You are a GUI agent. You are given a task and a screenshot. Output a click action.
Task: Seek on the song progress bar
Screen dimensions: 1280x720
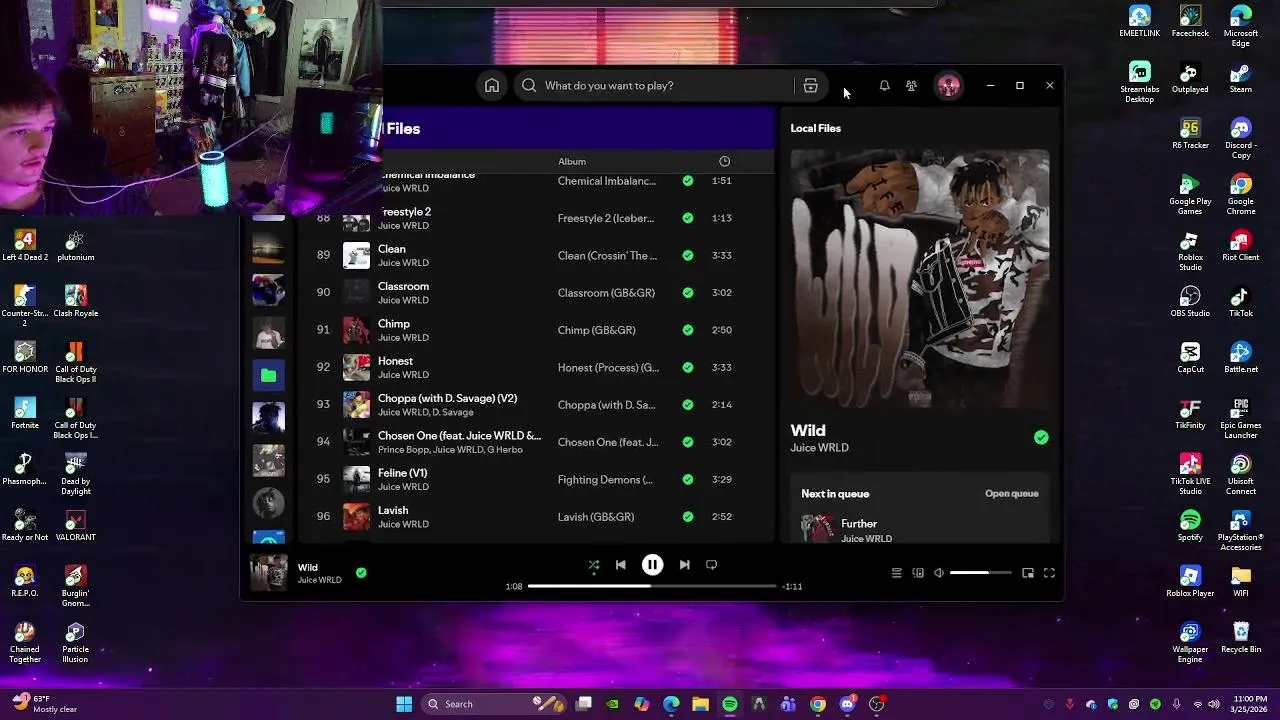(652, 586)
